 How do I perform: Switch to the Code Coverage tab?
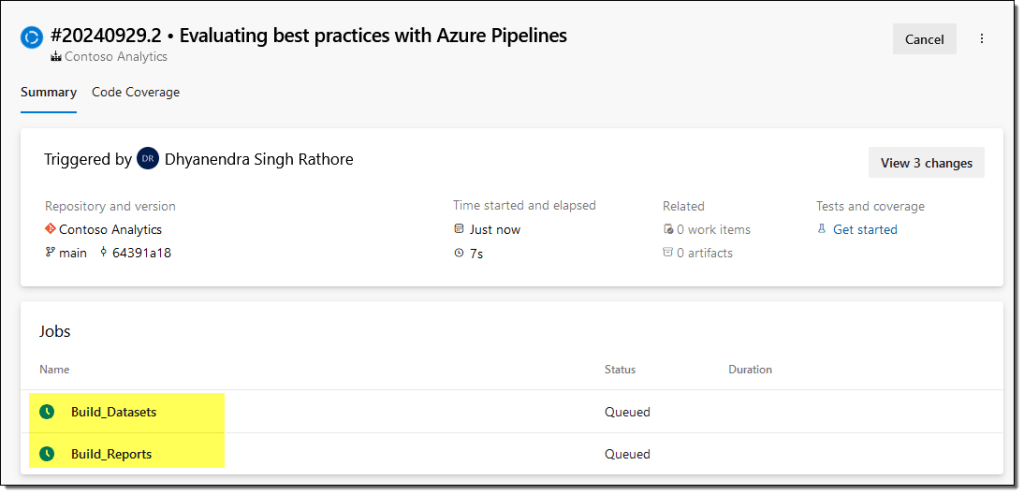(x=135, y=92)
